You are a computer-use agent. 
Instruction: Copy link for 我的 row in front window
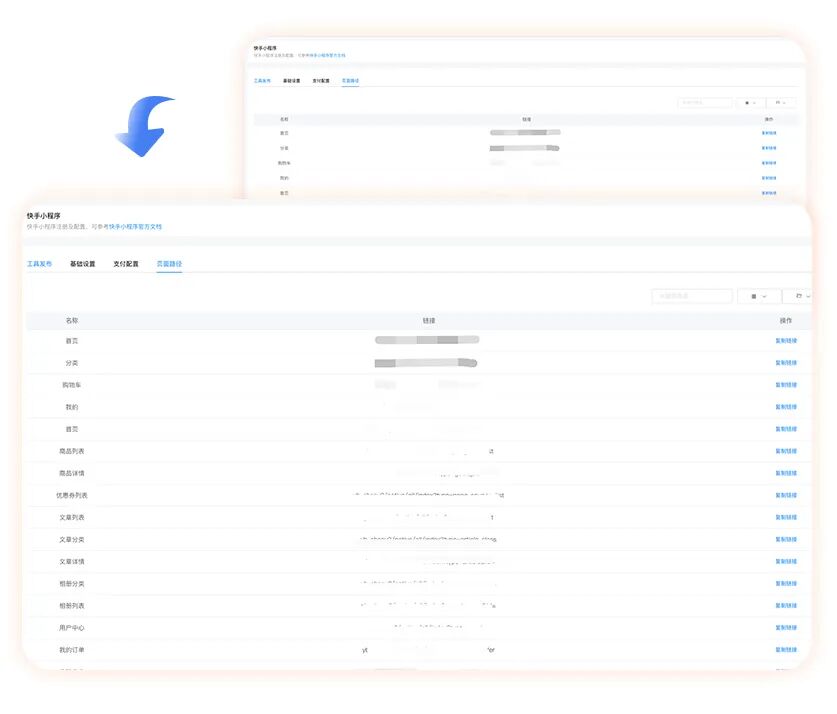click(786, 407)
